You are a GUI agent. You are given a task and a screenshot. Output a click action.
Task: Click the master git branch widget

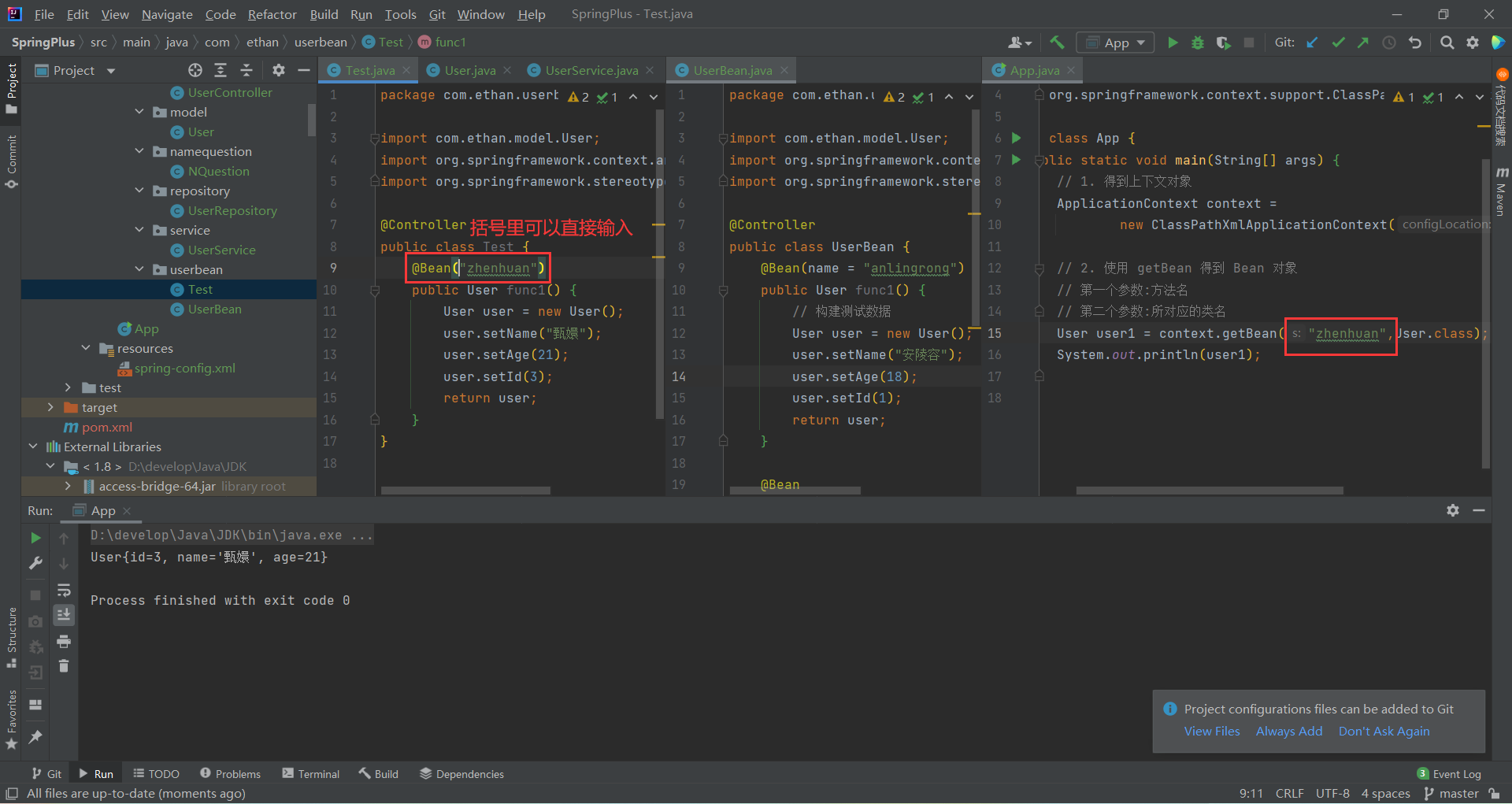(x=1451, y=793)
